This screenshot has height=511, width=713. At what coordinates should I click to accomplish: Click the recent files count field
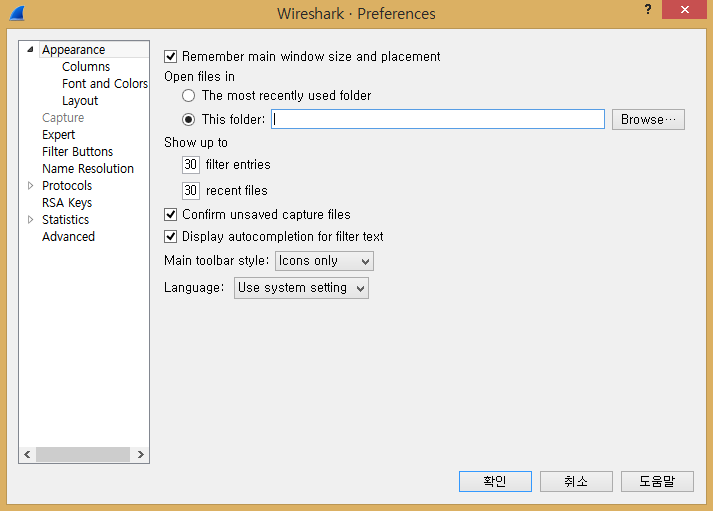click(191, 190)
